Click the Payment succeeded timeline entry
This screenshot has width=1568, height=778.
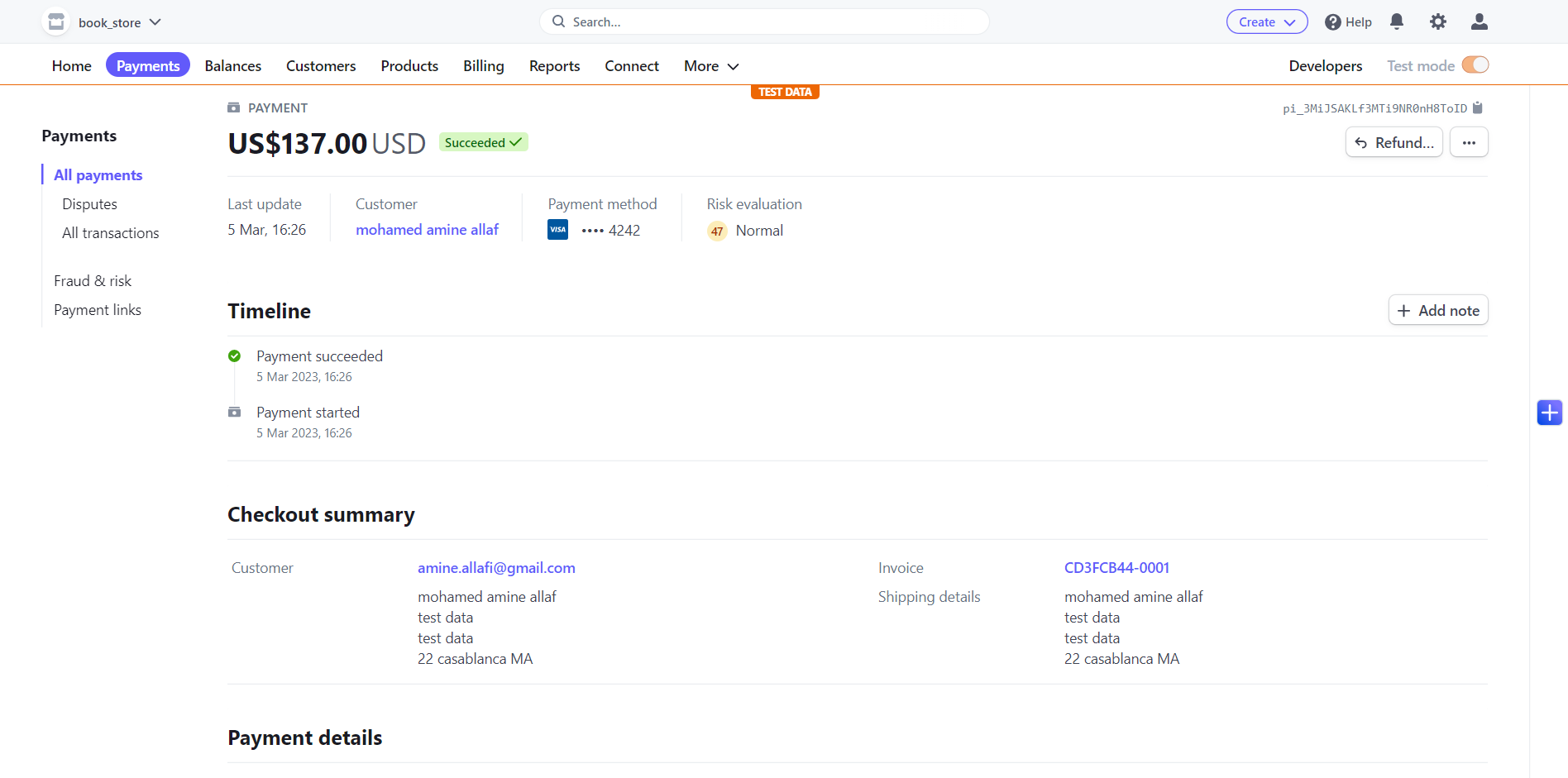point(319,356)
